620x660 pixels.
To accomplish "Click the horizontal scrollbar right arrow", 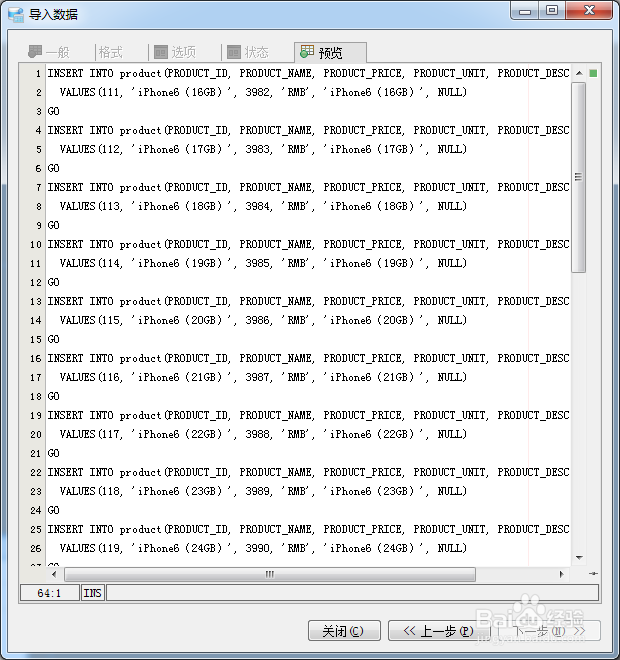I will (x=561, y=574).
